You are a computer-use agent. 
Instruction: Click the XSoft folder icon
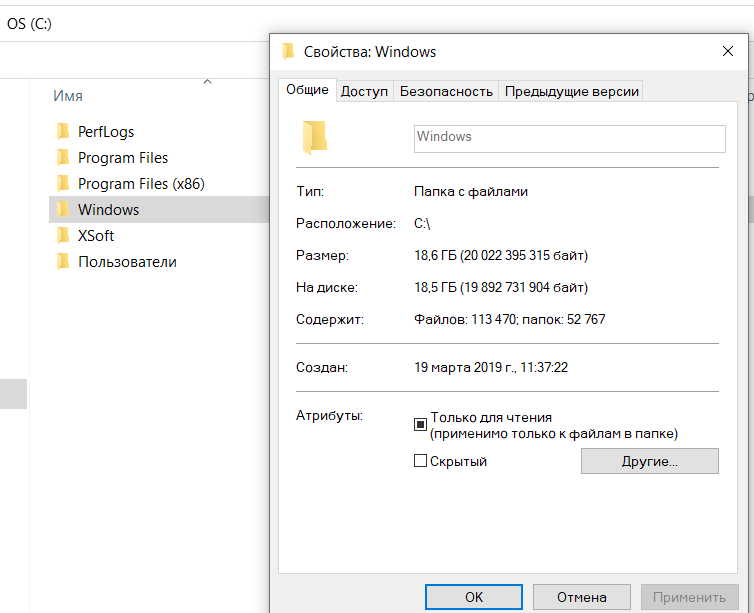[x=63, y=235]
